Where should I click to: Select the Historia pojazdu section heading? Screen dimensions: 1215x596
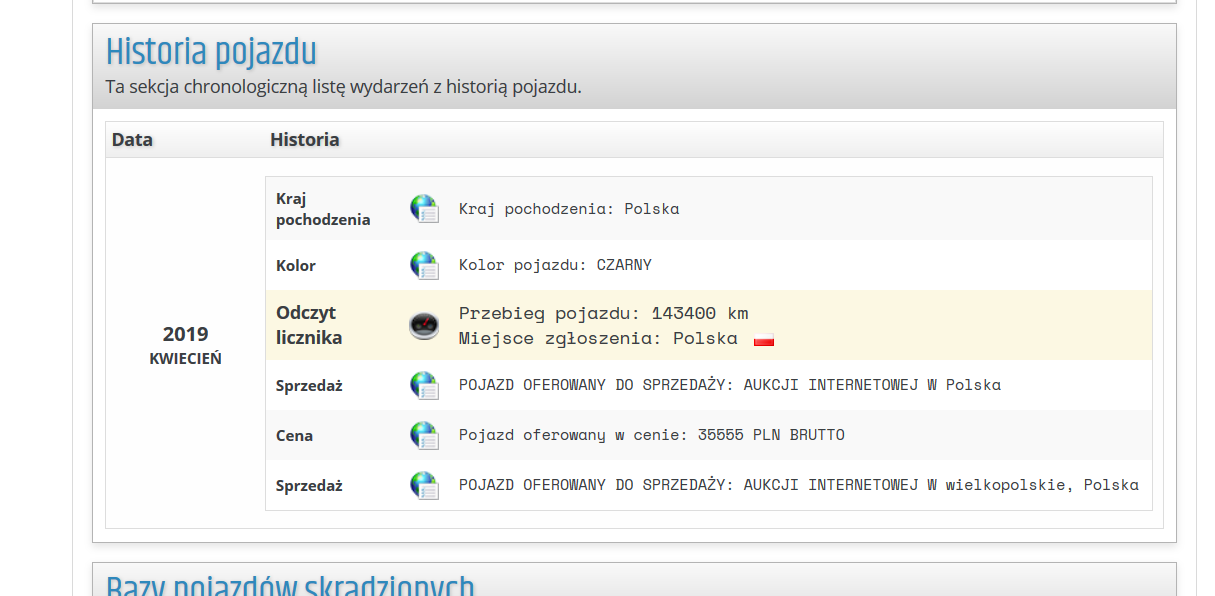coord(211,52)
